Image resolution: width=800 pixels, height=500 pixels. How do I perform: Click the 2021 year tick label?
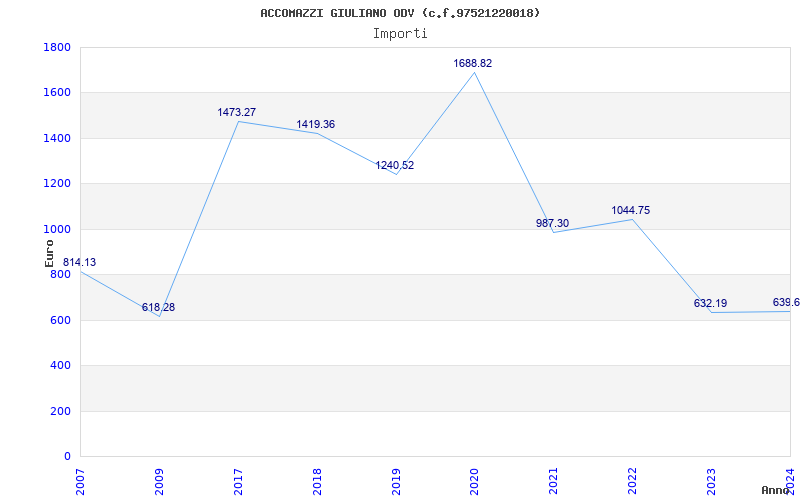554,482
